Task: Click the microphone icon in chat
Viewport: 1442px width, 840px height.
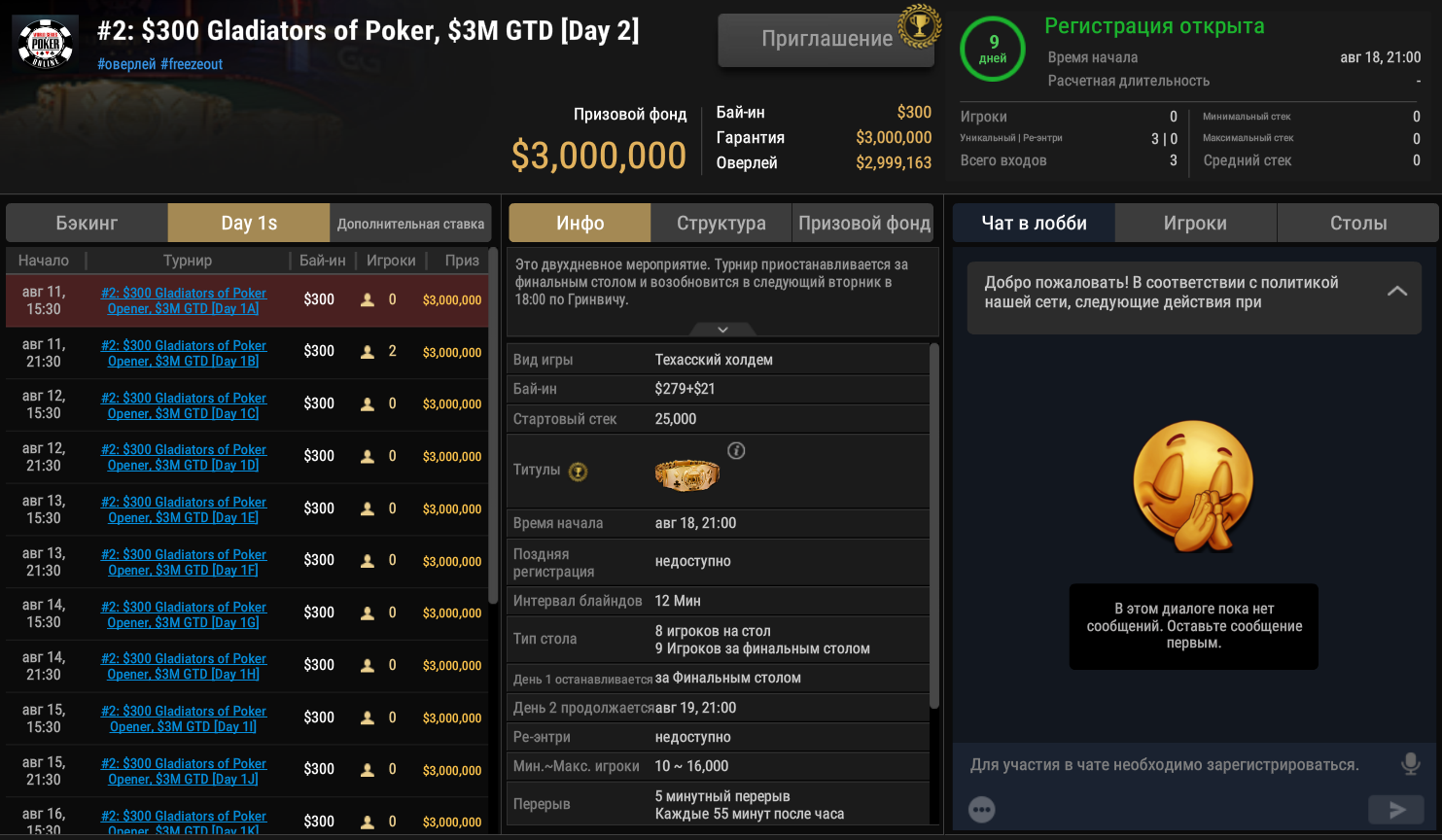Action: [x=1410, y=764]
